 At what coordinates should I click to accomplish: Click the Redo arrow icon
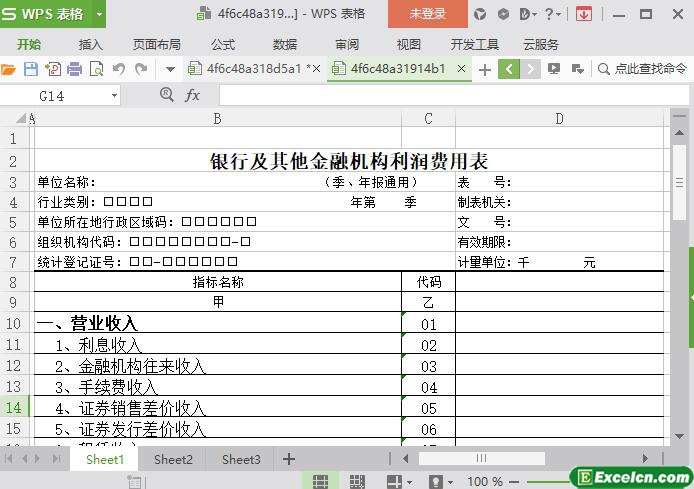tap(141, 69)
